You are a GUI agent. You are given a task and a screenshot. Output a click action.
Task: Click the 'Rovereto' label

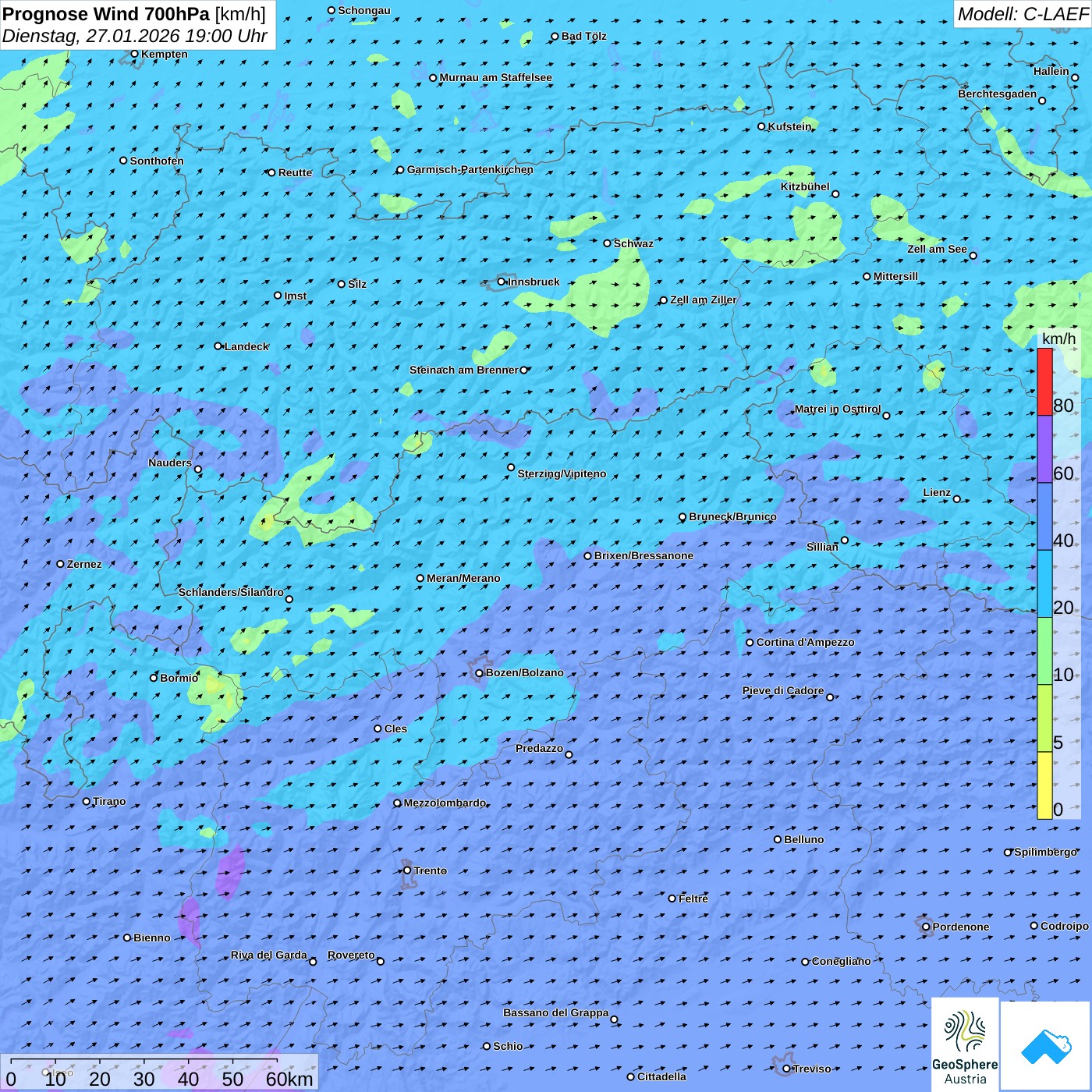click(x=351, y=955)
